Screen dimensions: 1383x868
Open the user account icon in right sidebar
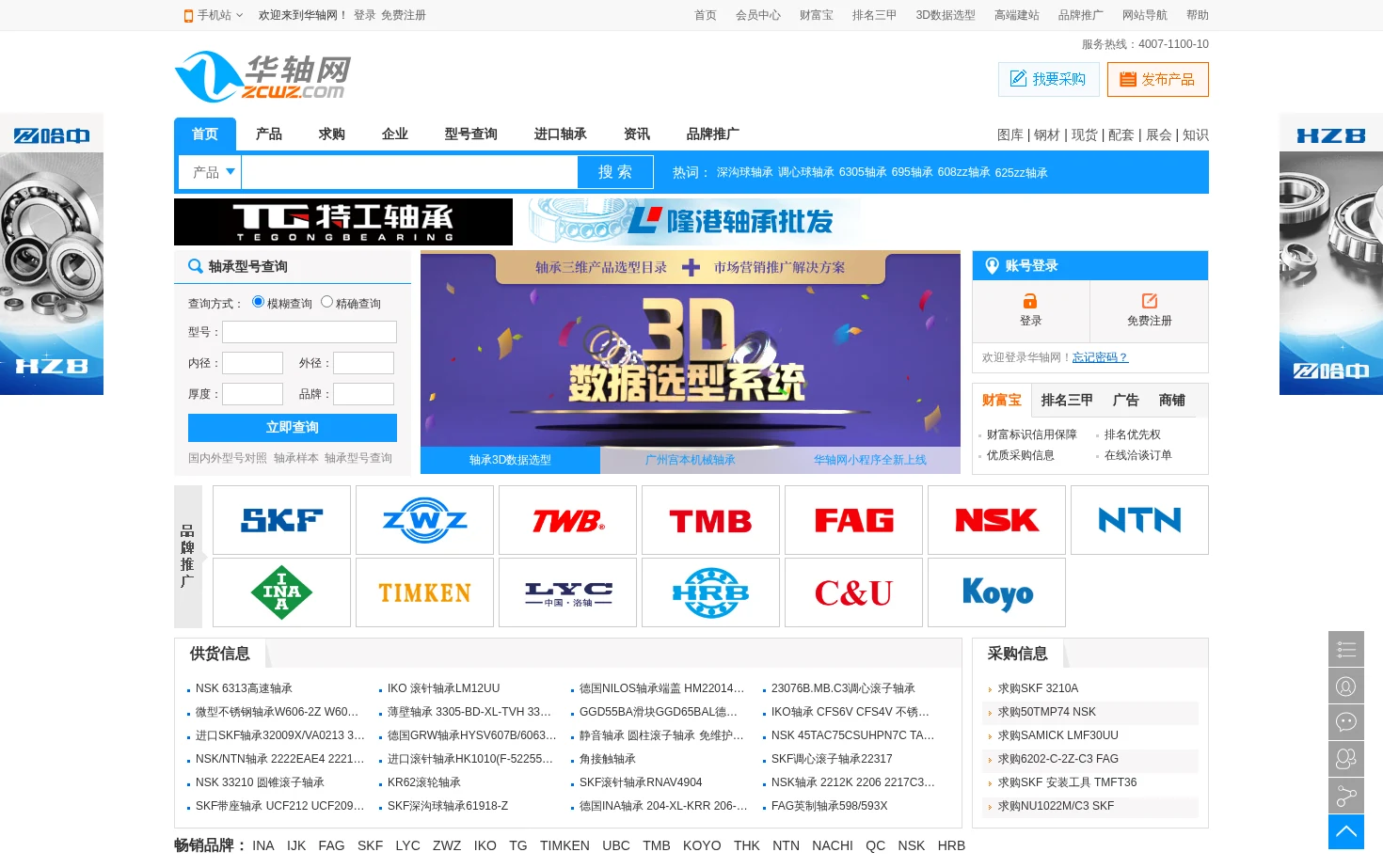coord(1346,687)
